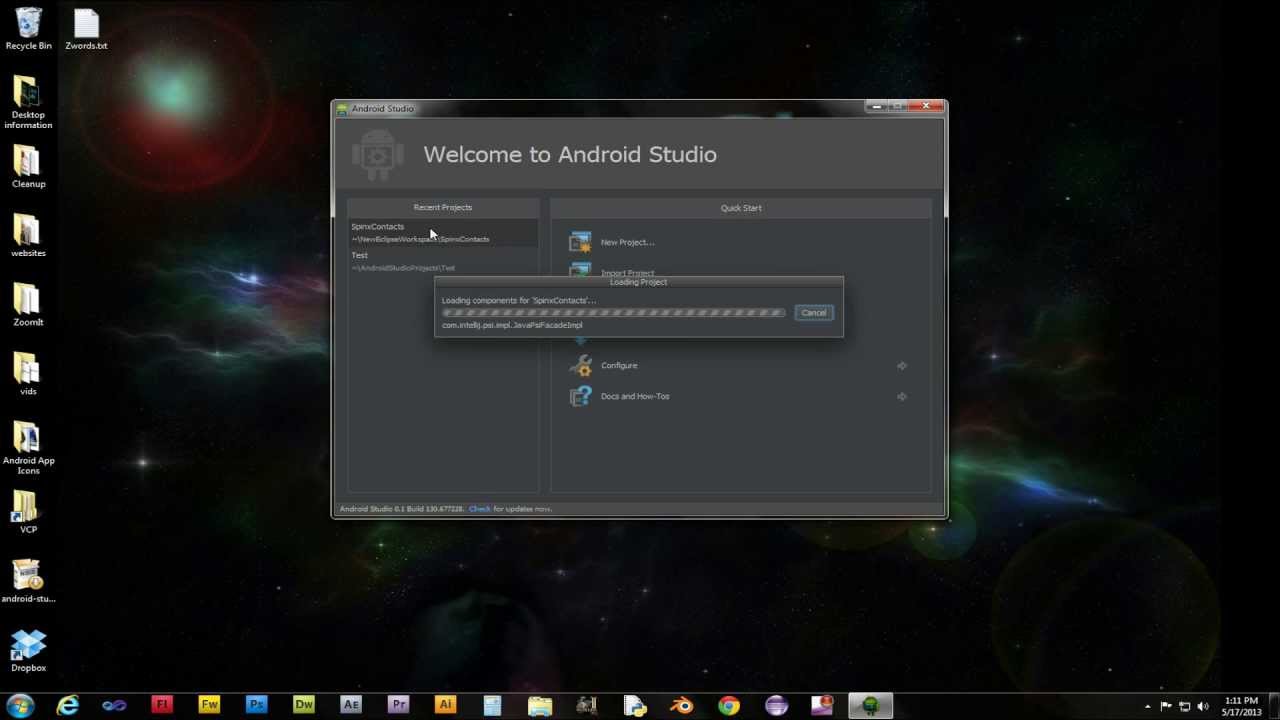Select the Cleanup folder on the desktop
Image resolution: width=1280 pixels, height=720 pixels.
pyautogui.click(x=28, y=167)
